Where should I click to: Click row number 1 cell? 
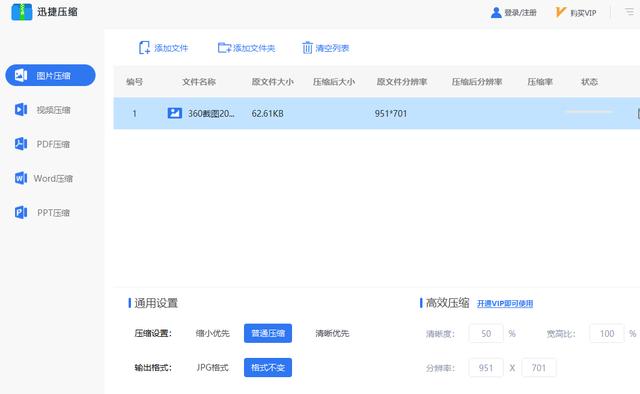click(x=134, y=114)
